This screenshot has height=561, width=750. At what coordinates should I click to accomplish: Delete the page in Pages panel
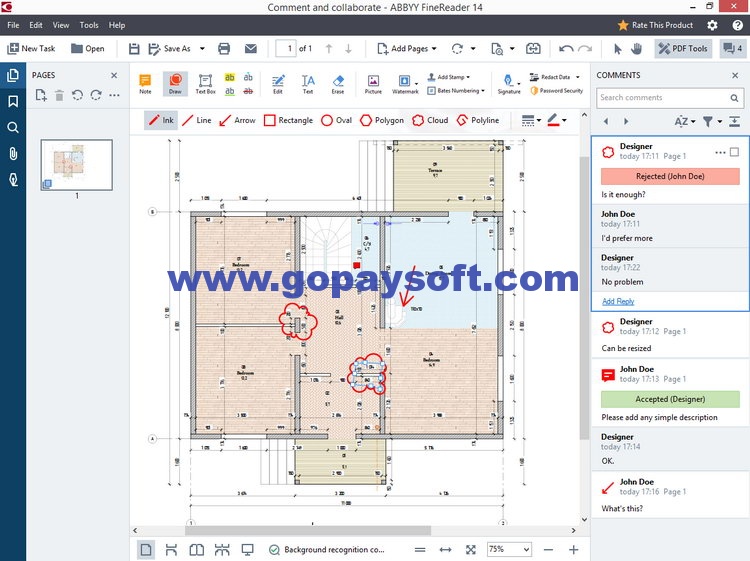(x=59, y=96)
